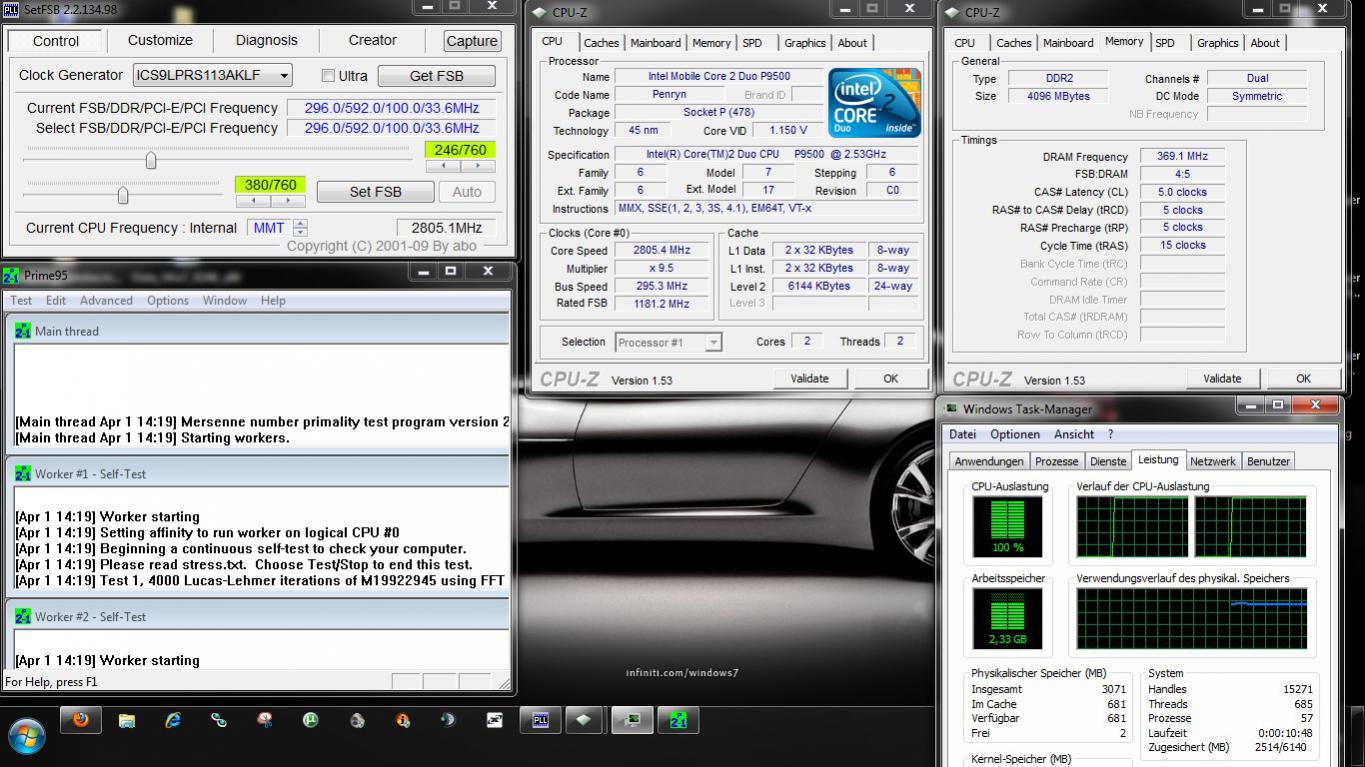Screen dimensions: 1365x767
Task: Switch to Prime95 via its taskbar icon
Action: pos(678,720)
